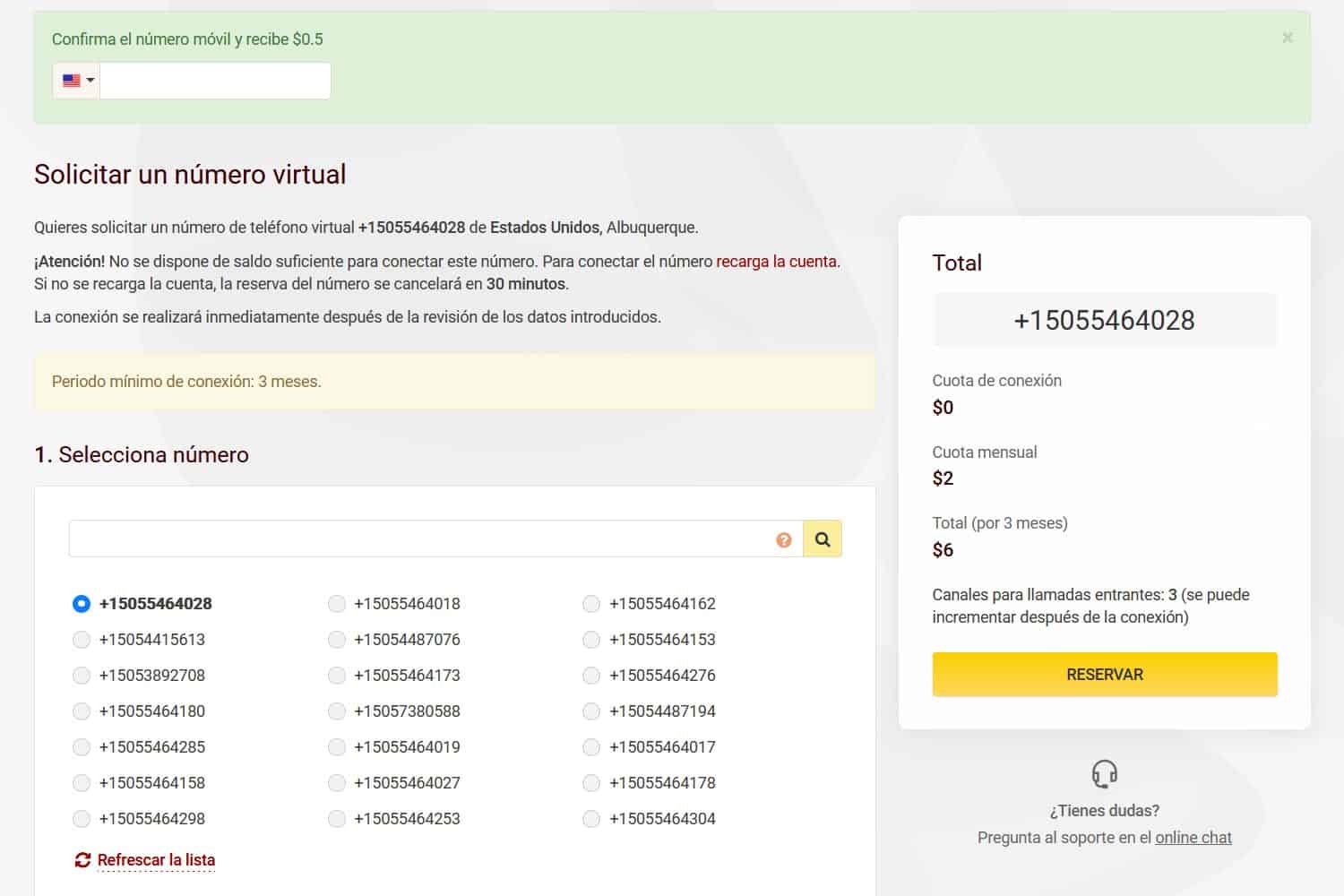Viewport: 1344px width, 896px height.
Task: Click the 1. Selecciona número heading
Action: coord(142,454)
